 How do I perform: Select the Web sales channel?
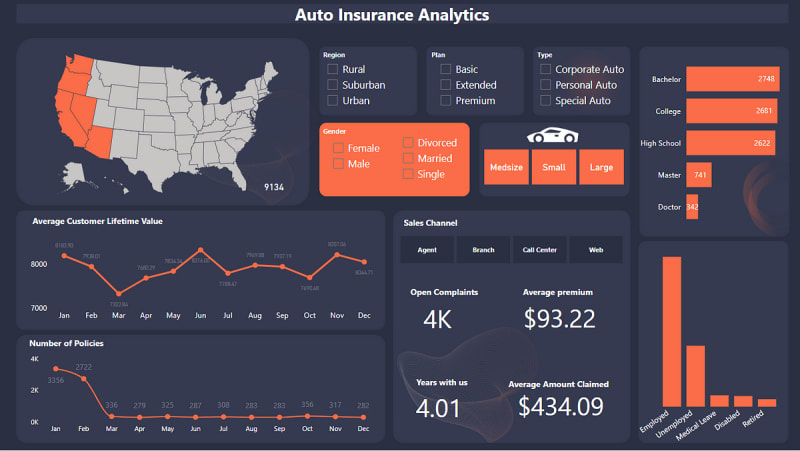coord(596,250)
